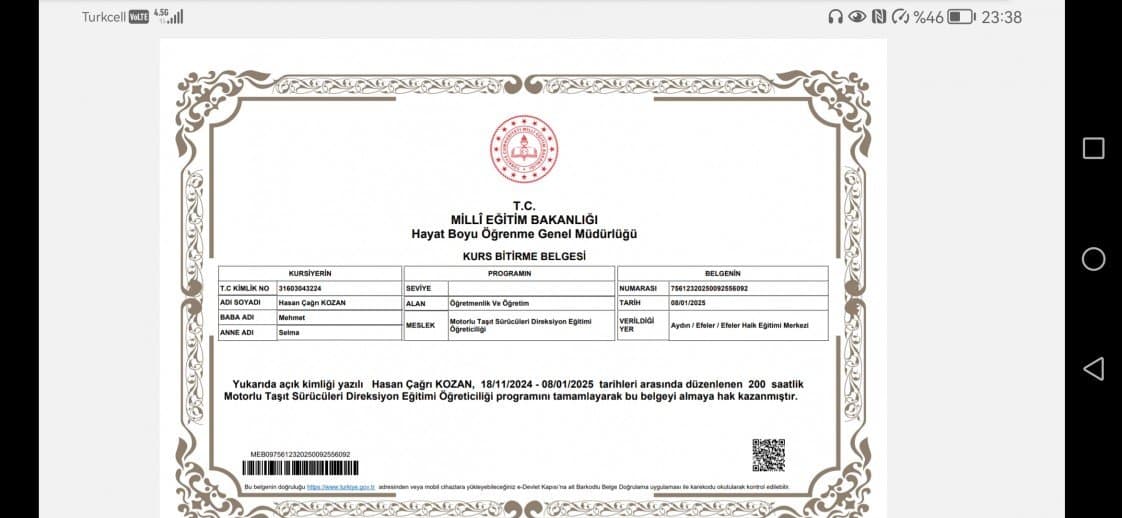This screenshot has width=1122, height=518.
Task: Tap the BELGENİN table header
Action: click(x=723, y=273)
